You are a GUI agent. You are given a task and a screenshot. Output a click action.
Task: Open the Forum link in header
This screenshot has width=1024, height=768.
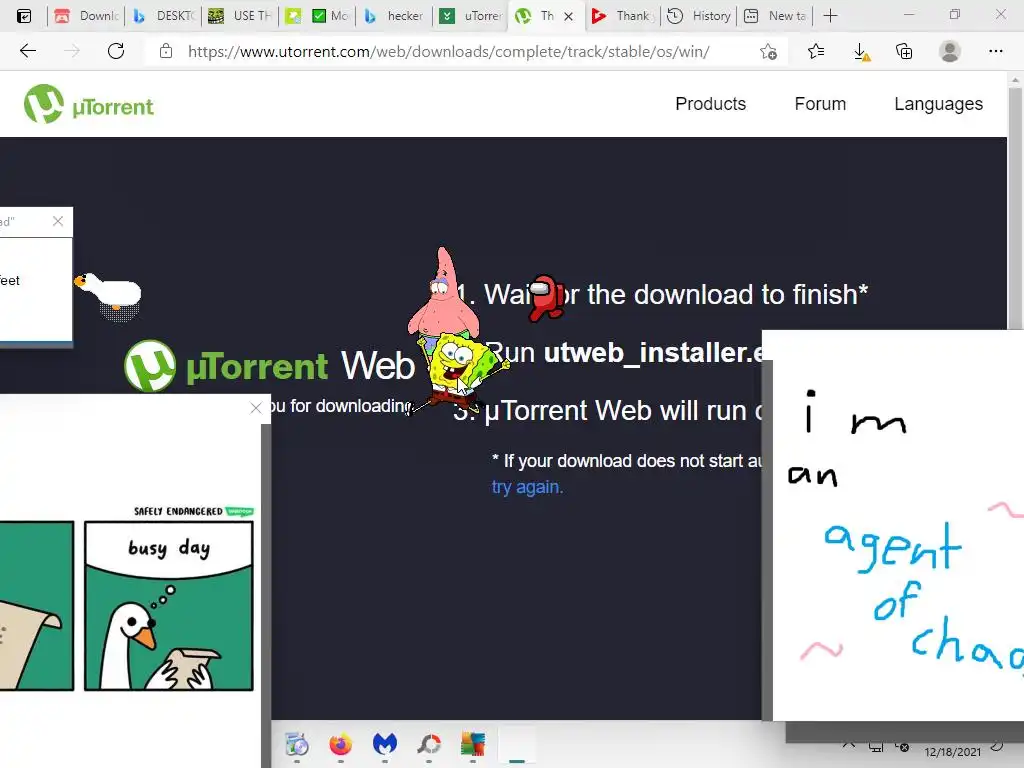click(x=820, y=104)
